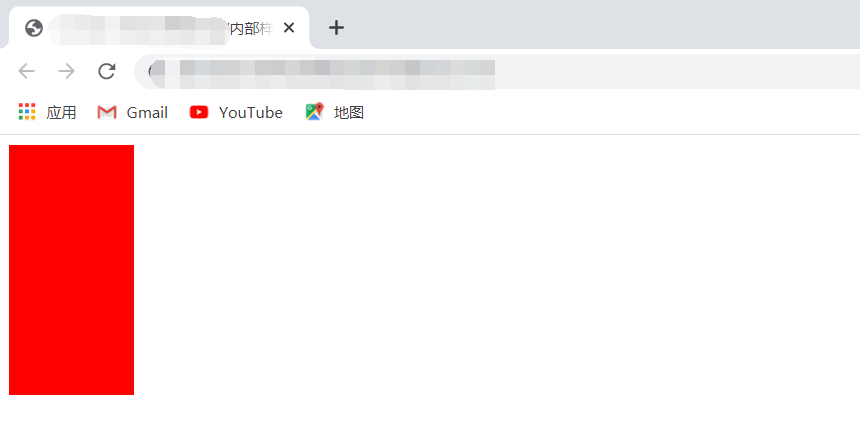Viewport: 860px width, 426px height.
Task: Click the Gmail envelope icon
Action: point(107,112)
